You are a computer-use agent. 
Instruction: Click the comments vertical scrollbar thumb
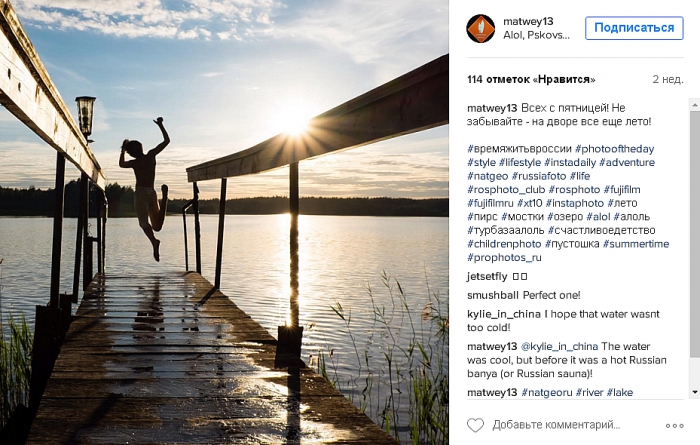click(695, 234)
